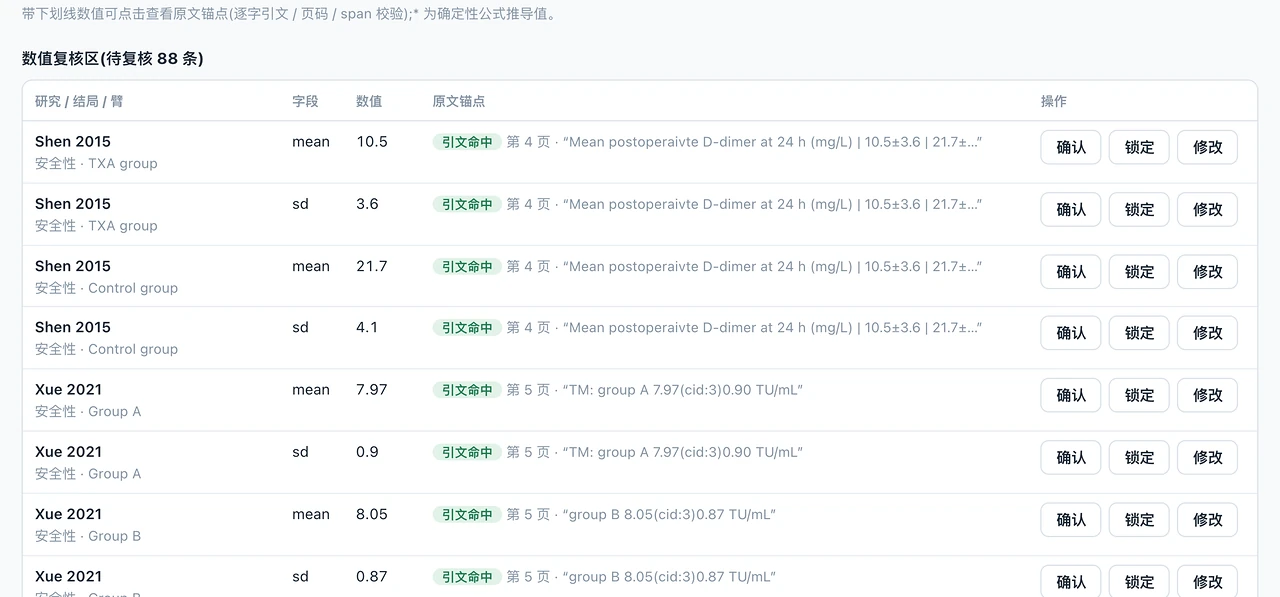Open source anchor for value 3.6
This screenshot has width=1280, height=597.
367,204
